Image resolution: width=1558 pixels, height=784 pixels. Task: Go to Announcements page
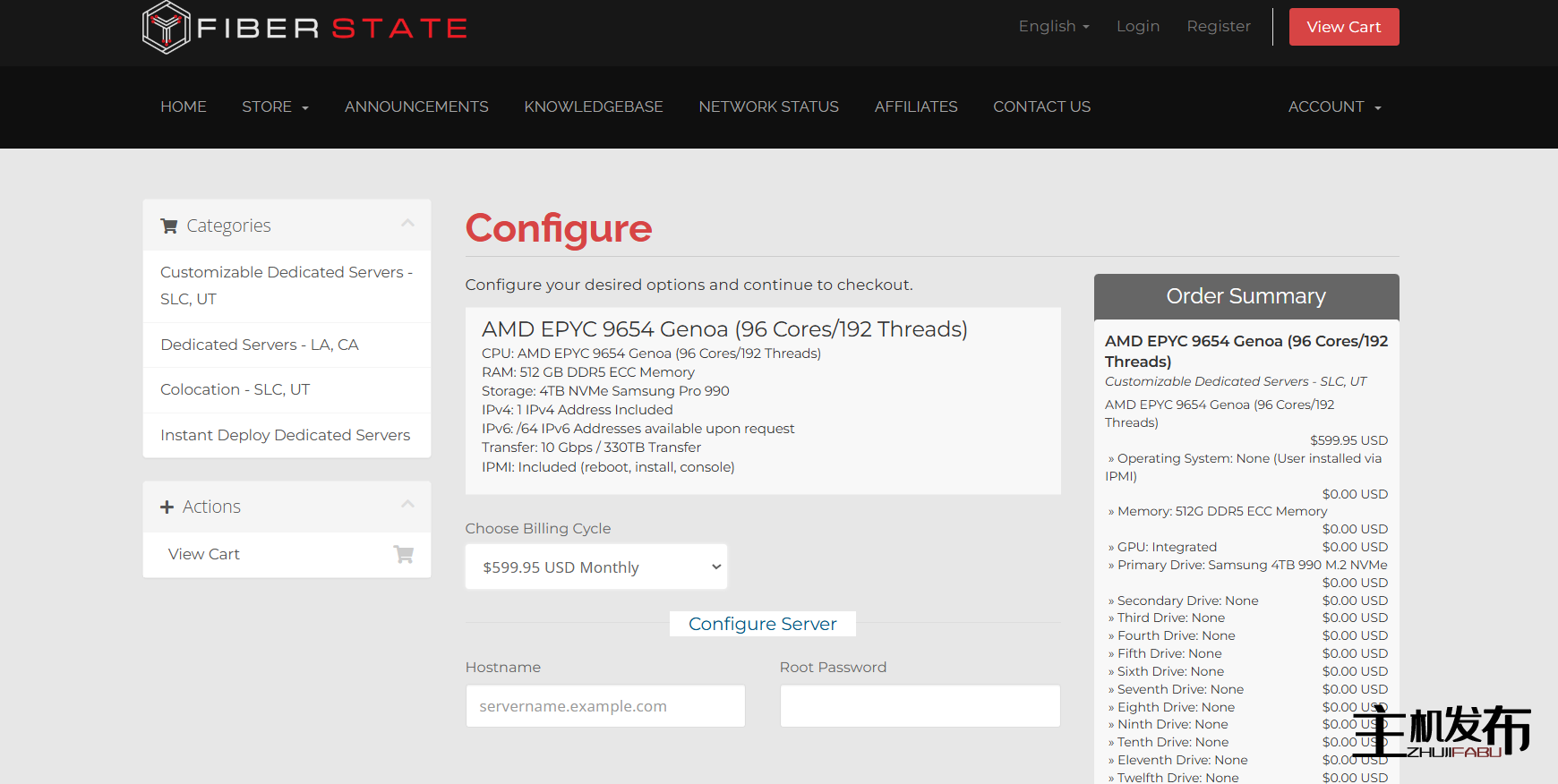416,107
